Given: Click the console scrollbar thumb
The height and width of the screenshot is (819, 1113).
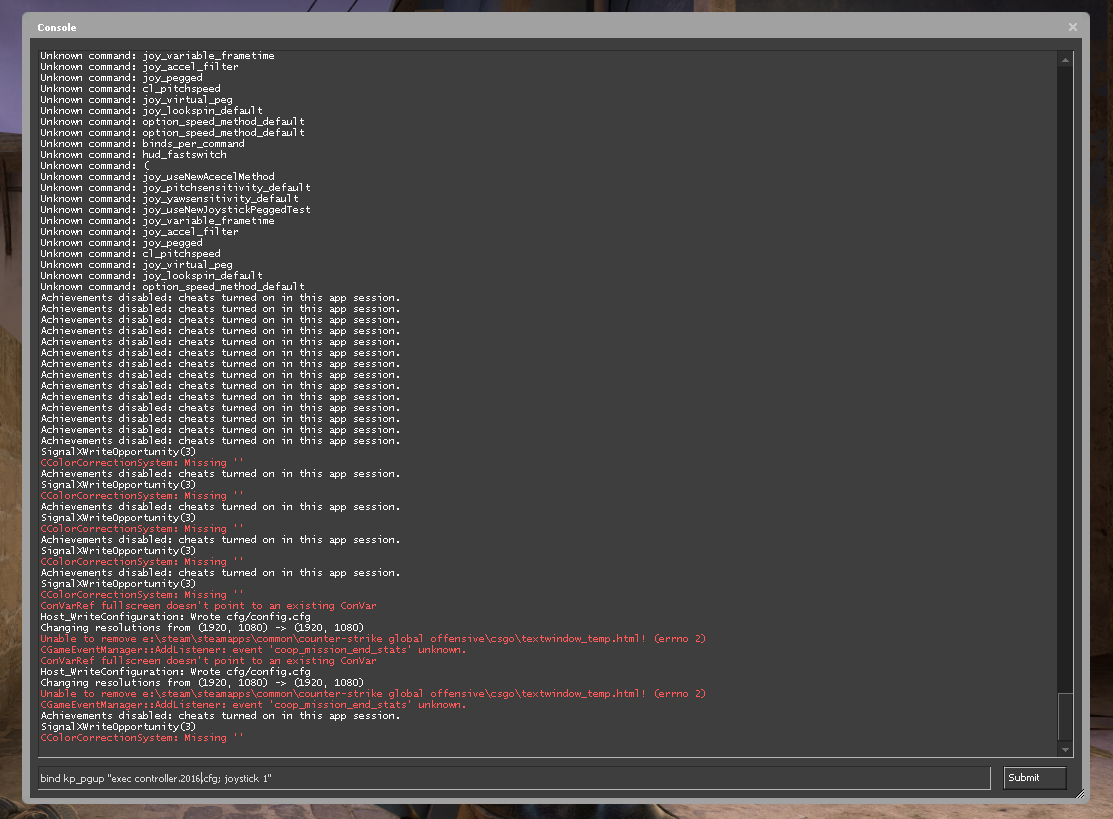Looking at the screenshot, I should point(1065,717).
